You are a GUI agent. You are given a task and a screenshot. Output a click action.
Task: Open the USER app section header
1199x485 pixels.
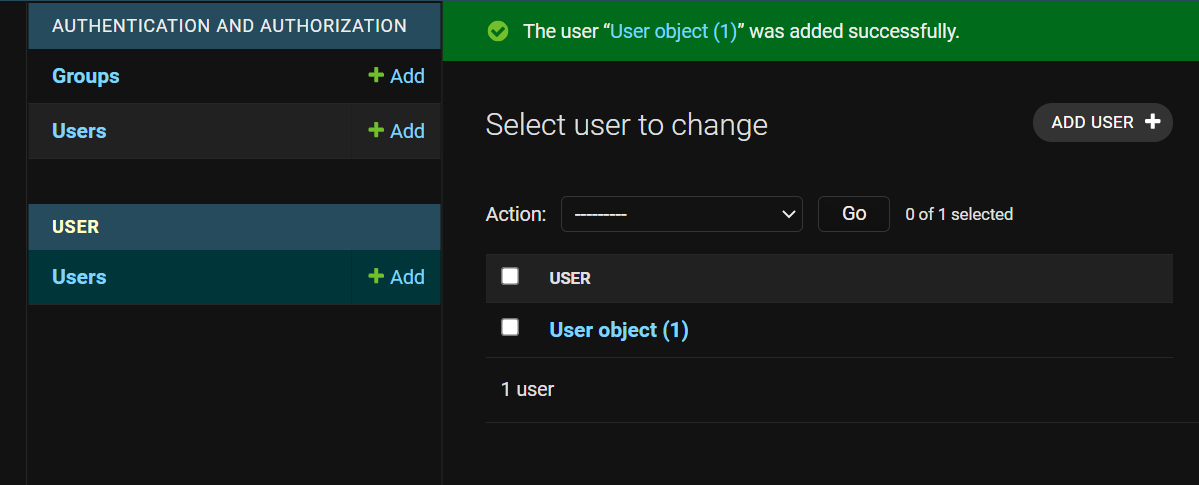point(76,227)
